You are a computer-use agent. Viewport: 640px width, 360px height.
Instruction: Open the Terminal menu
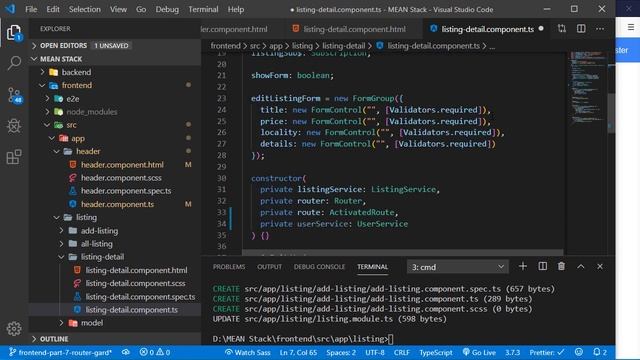[203, 9]
